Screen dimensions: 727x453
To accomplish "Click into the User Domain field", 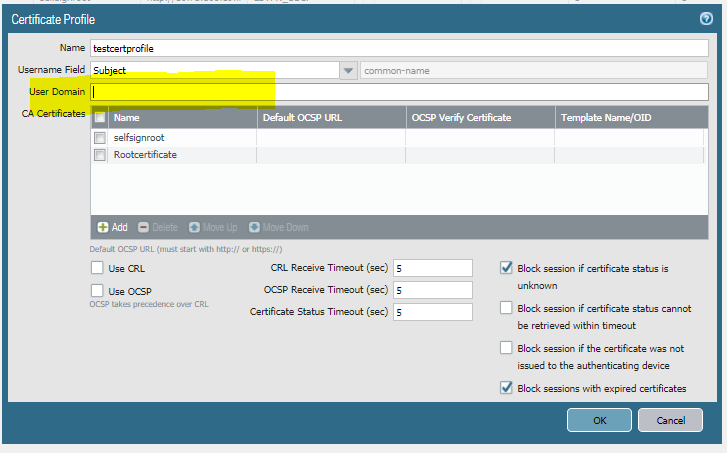I will (400, 92).
